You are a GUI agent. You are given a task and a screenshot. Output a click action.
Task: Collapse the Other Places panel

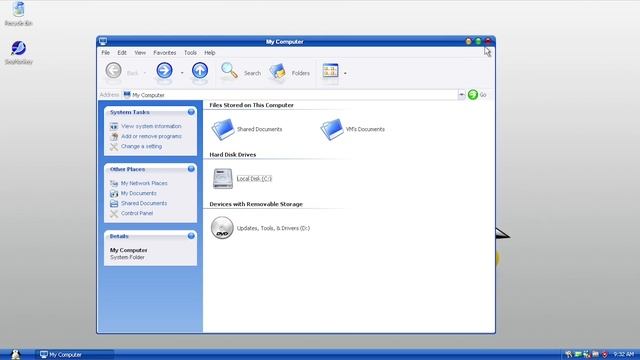pos(191,169)
